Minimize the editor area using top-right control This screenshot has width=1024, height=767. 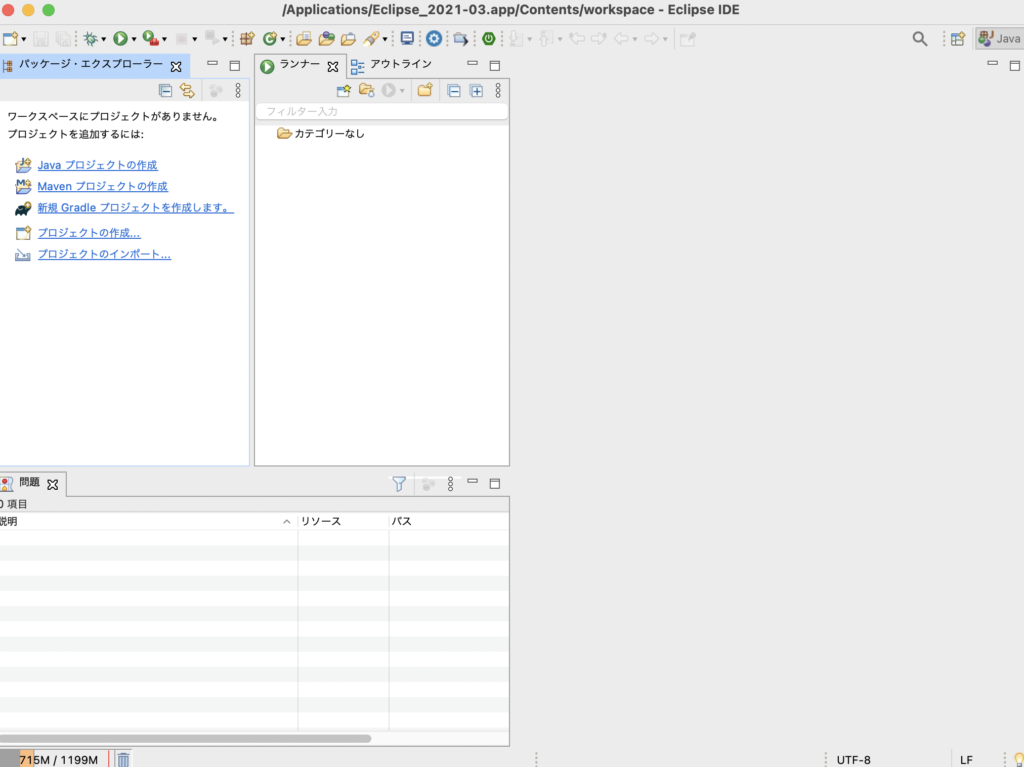[x=992, y=64]
